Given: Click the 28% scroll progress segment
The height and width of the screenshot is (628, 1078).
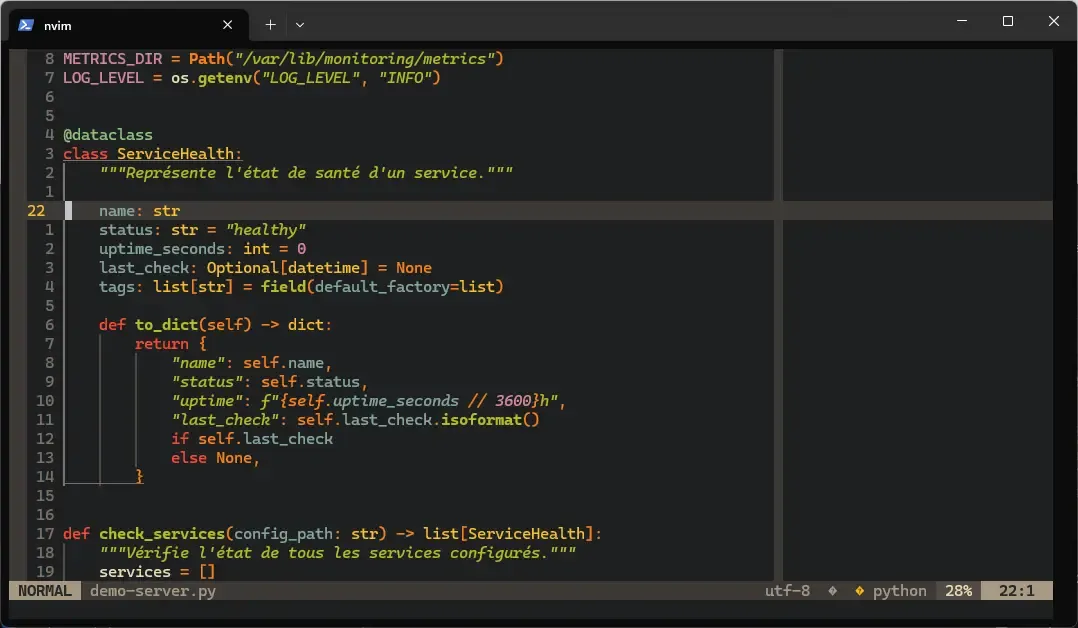Looking at the screenshot, I should coord(957,591).
